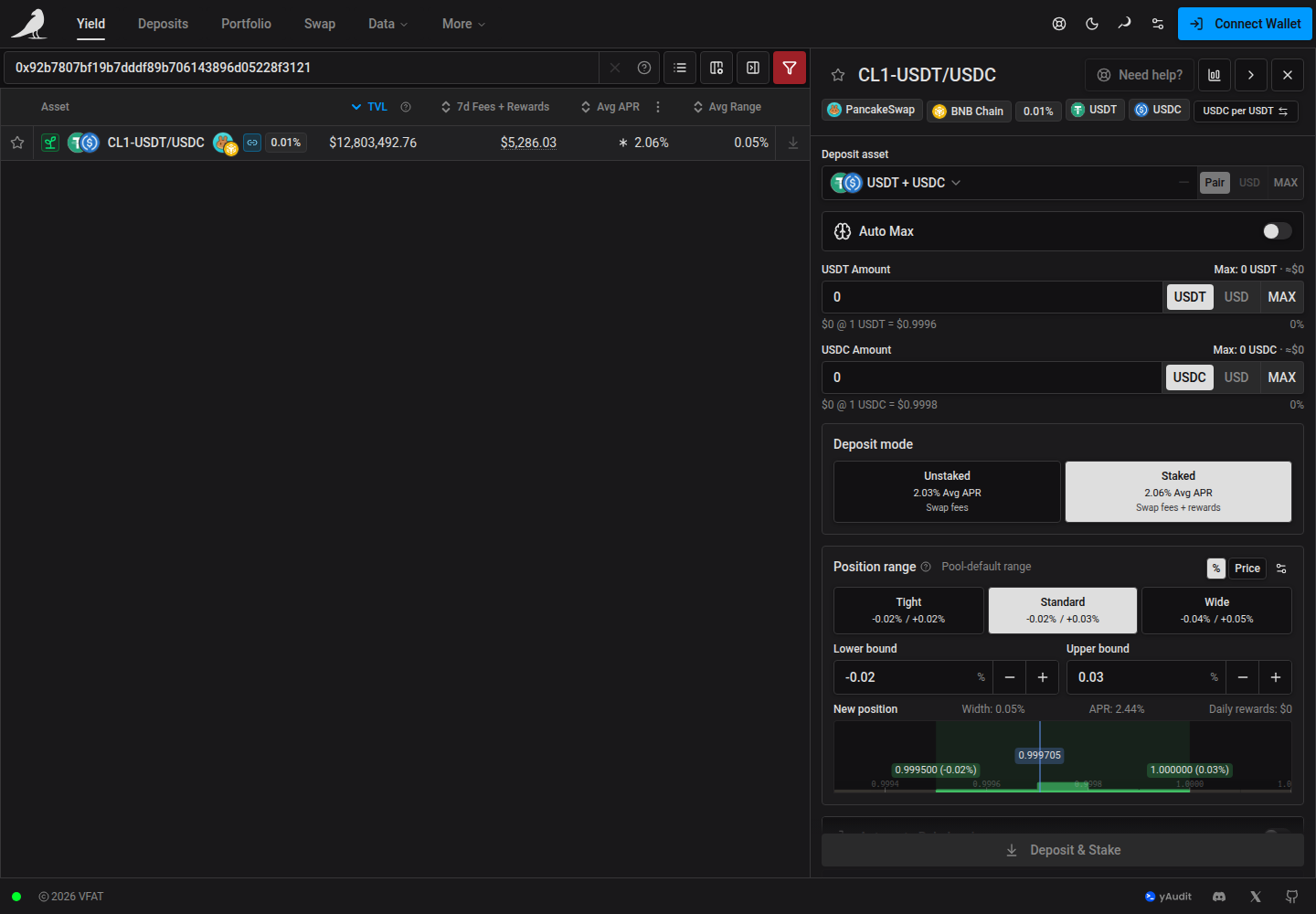The image size is (1316, 914).
Task: Switch range display to Price
Action: point(1247,569)
